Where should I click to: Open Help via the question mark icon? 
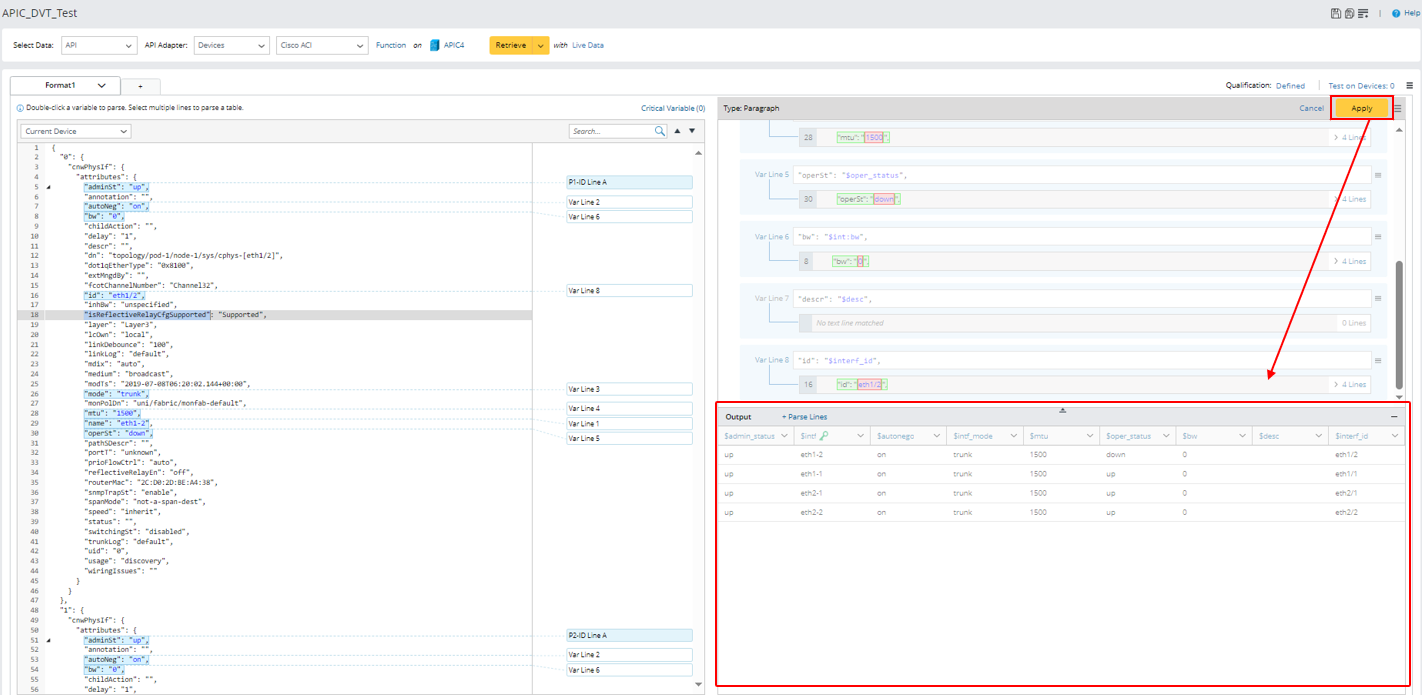coord(1397,14)
